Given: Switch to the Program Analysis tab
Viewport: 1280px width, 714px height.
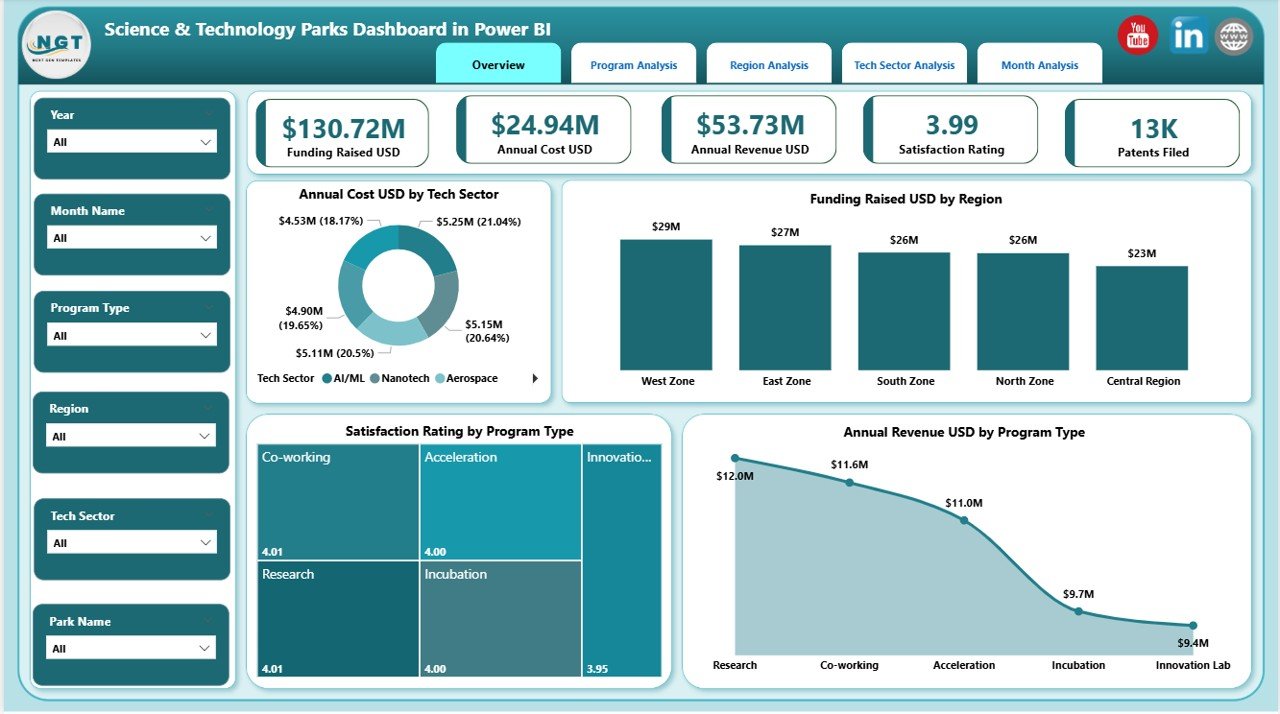Looking at the screenshot, I should pos(633,63).
